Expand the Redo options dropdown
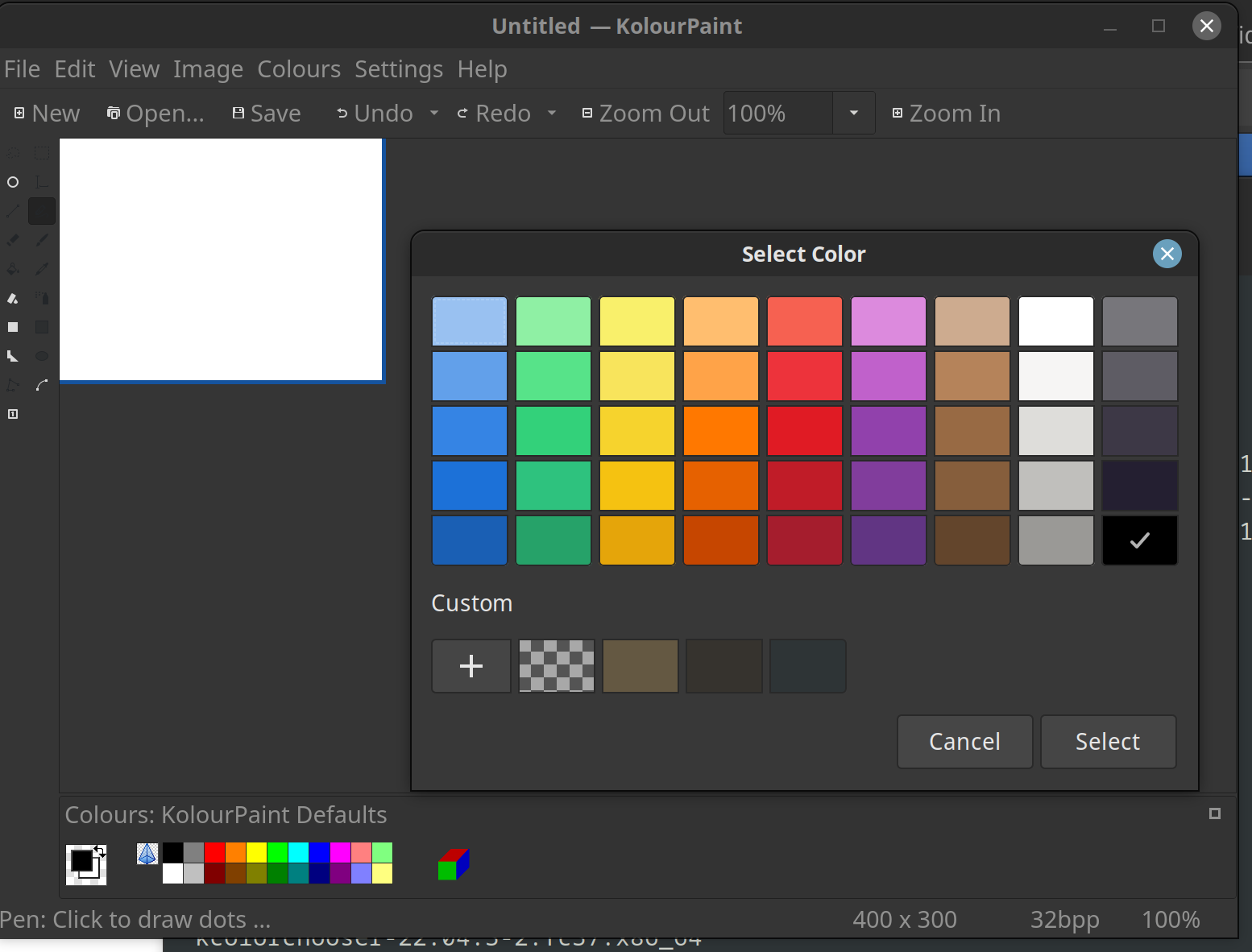The image size is (1252, 952). tap(552, 113)
